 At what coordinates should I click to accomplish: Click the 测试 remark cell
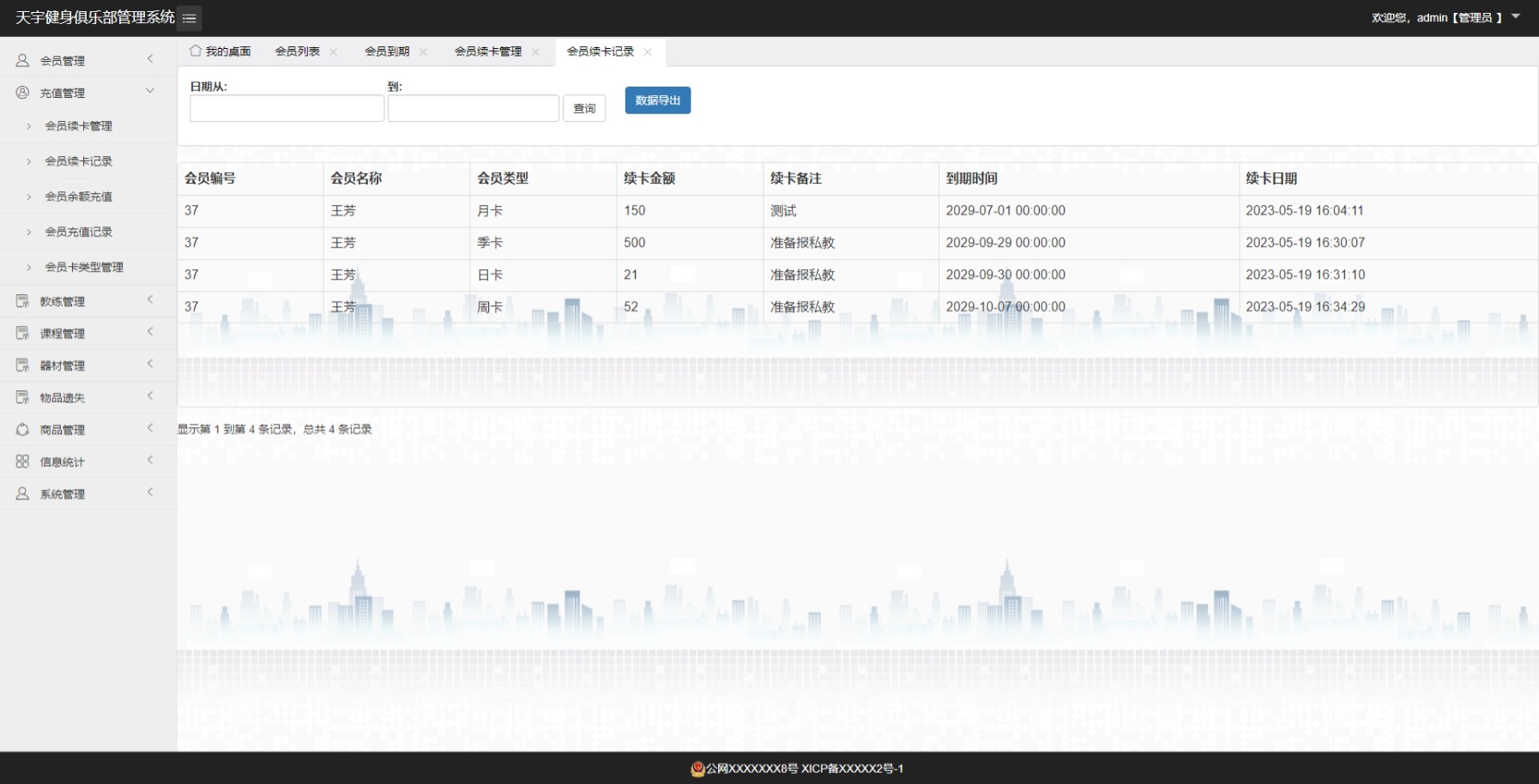coord(851,211)
